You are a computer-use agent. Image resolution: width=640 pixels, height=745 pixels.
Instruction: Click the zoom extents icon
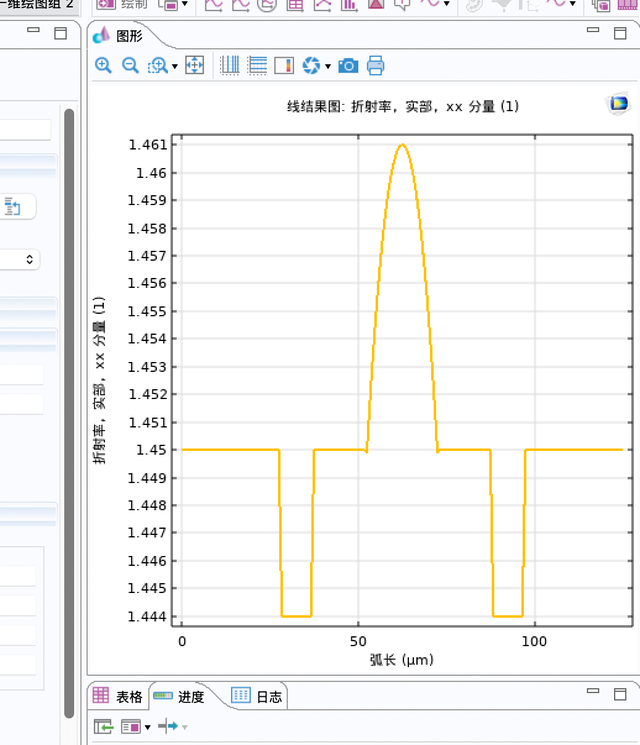(x=194, y=65)
